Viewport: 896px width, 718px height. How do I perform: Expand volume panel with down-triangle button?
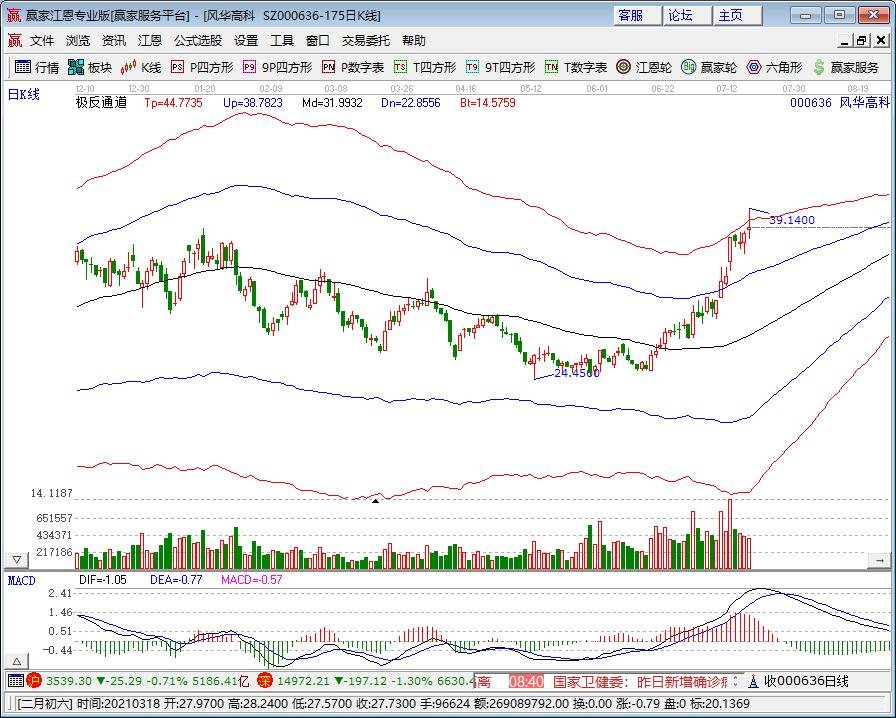(x=17, y=560)
